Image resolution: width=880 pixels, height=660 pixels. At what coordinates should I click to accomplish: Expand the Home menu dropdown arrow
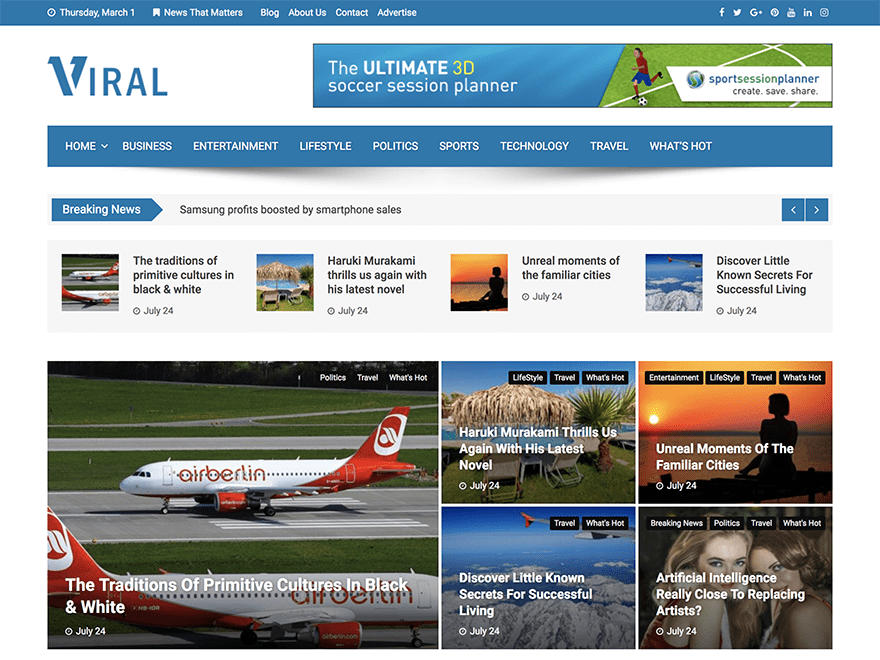coord(104,147)
